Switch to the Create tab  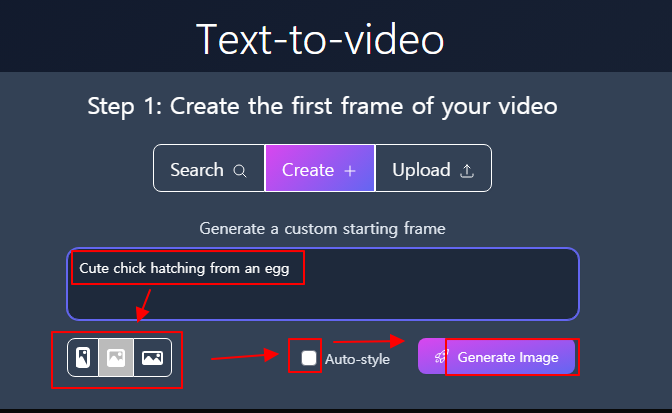tap(320, 168)
